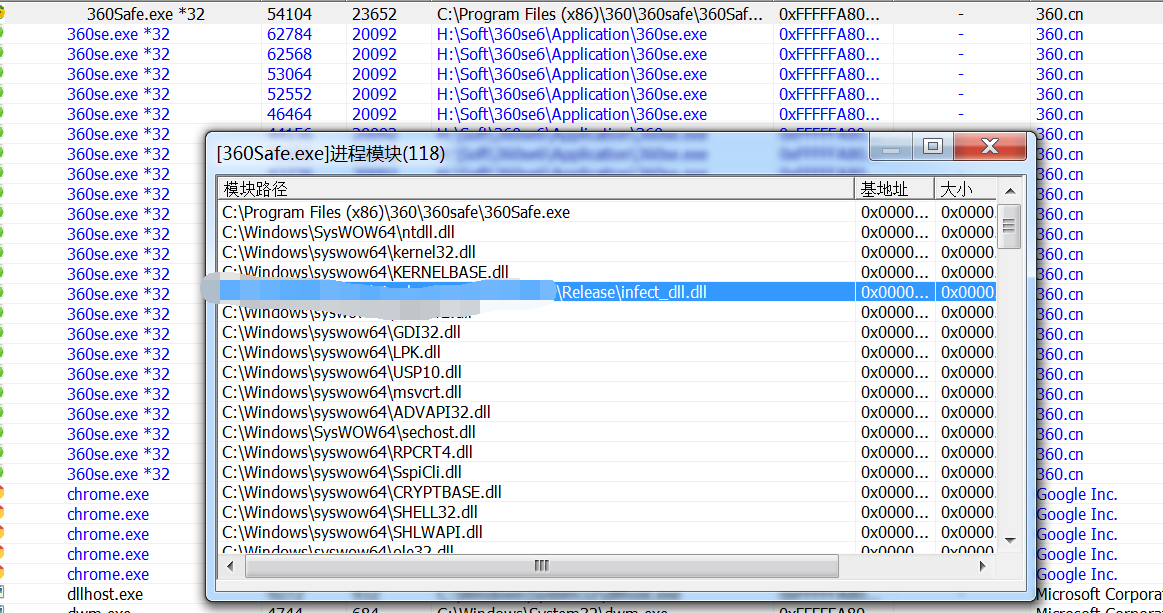Click the module list's vertical scrollbar down arrow
1163x613 pixels.
click(x=1009, y=541)
